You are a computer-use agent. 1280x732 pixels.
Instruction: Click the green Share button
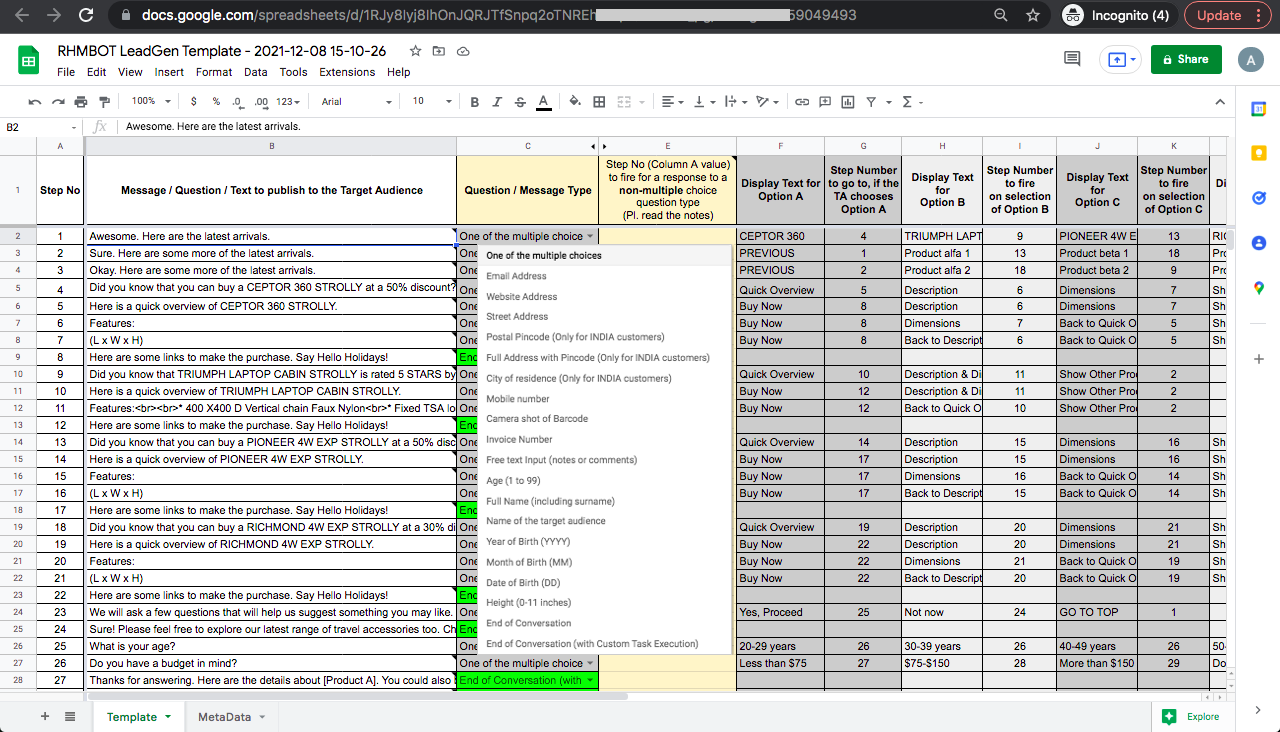(x=1186, y=60)
